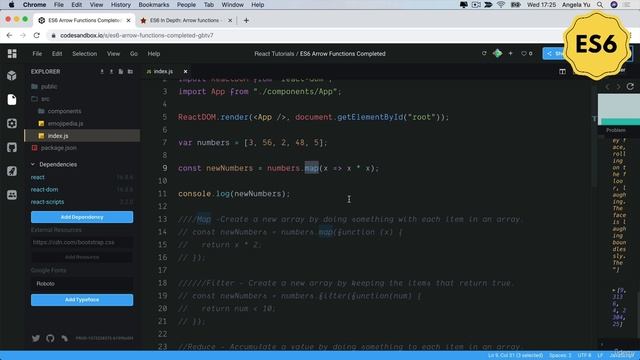
Task: Open the feedback icon beside the GitHub icon
Action: 64,338
